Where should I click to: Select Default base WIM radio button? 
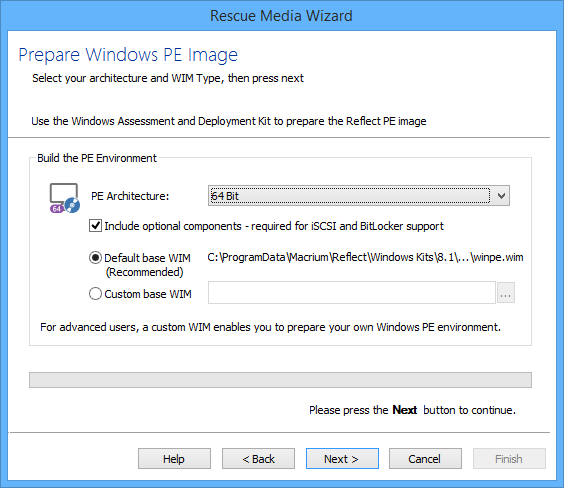[95, 258]
